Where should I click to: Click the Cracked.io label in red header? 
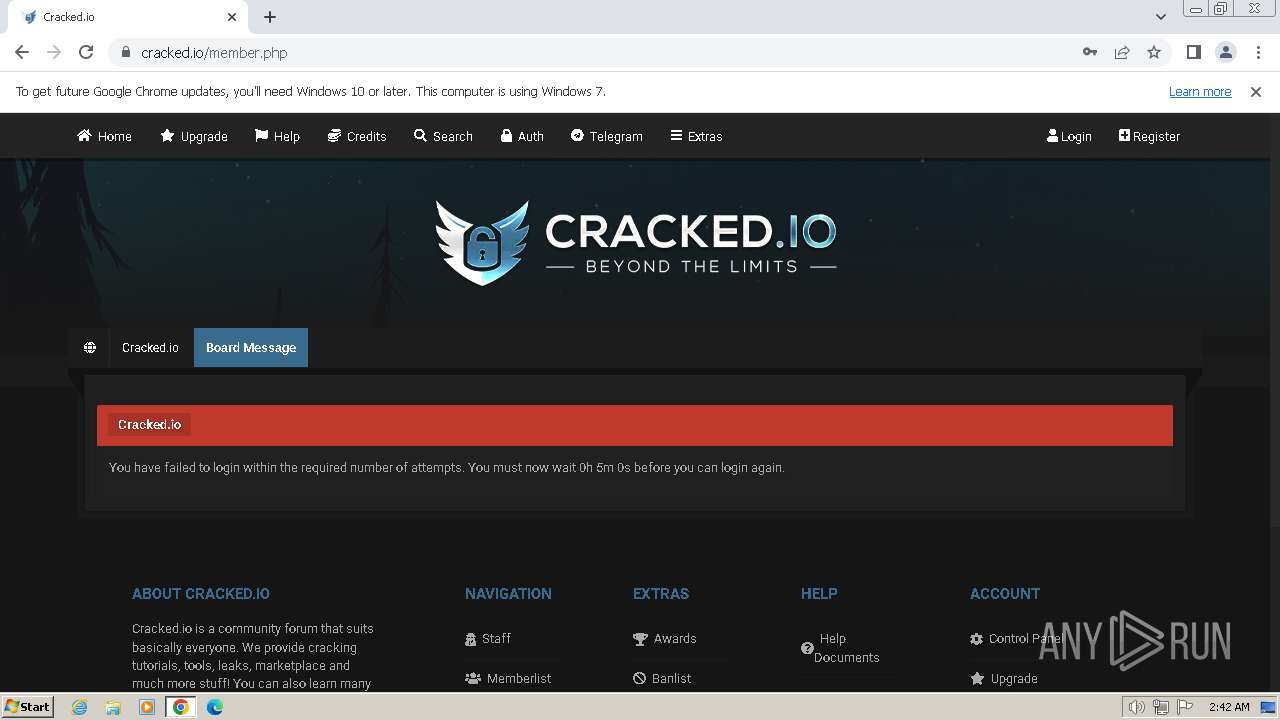(x=149, y=424)
